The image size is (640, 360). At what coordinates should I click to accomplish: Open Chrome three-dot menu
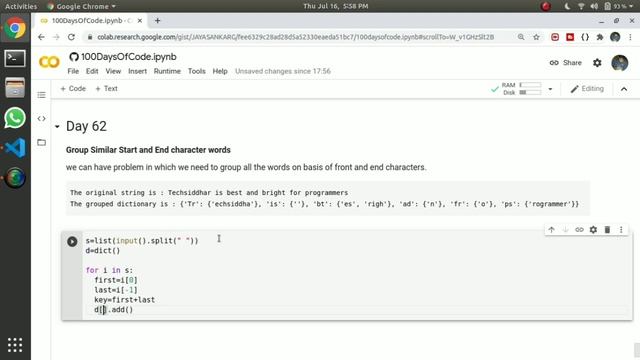pyautogui.click(x=630, y=37)
